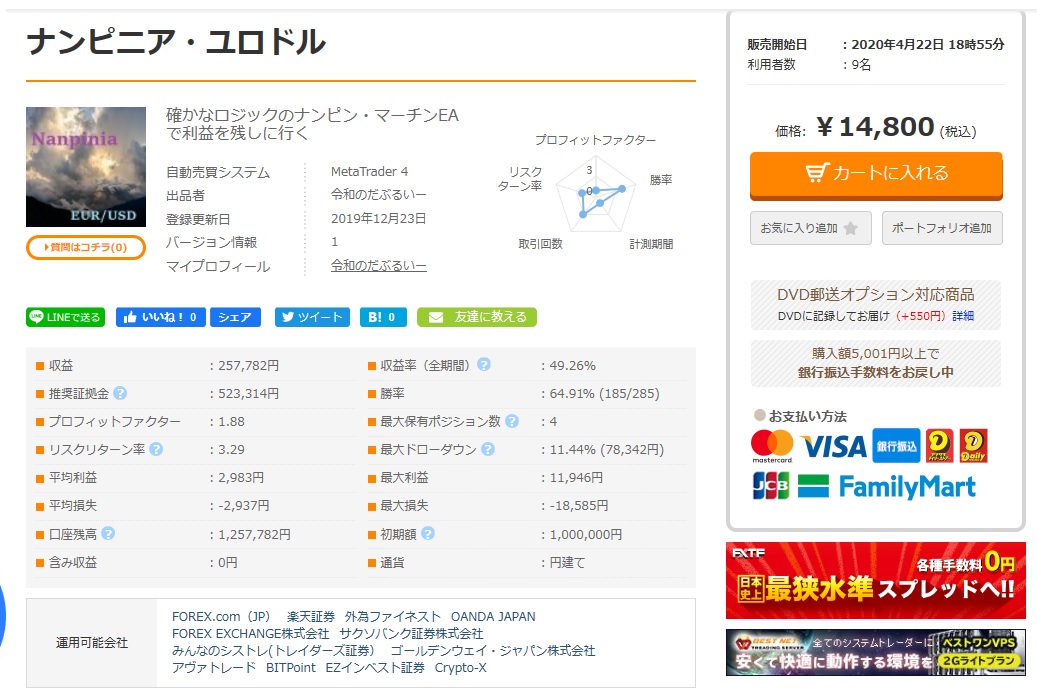Click the 勝率 value 64.91% (185/285)
This screenshot has height=698, width=1037.
604,394
